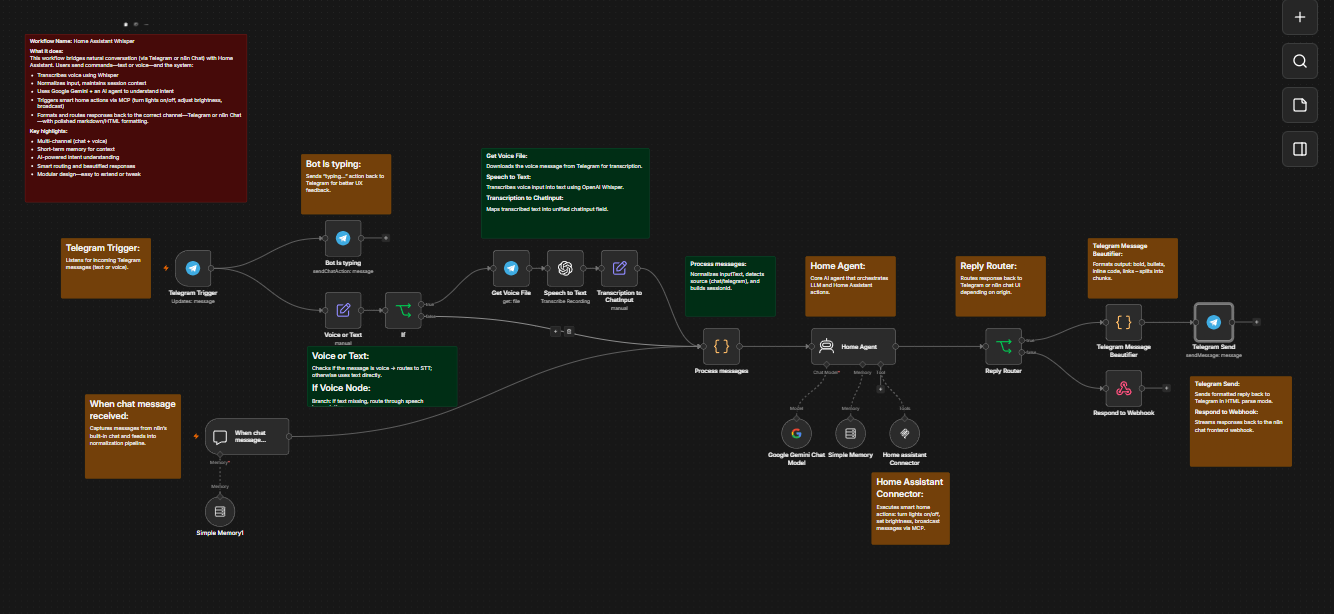Select the Home Agent node
Image resolution: width=1334 pixels, height=614 pixels.
(x=853, y=346)
